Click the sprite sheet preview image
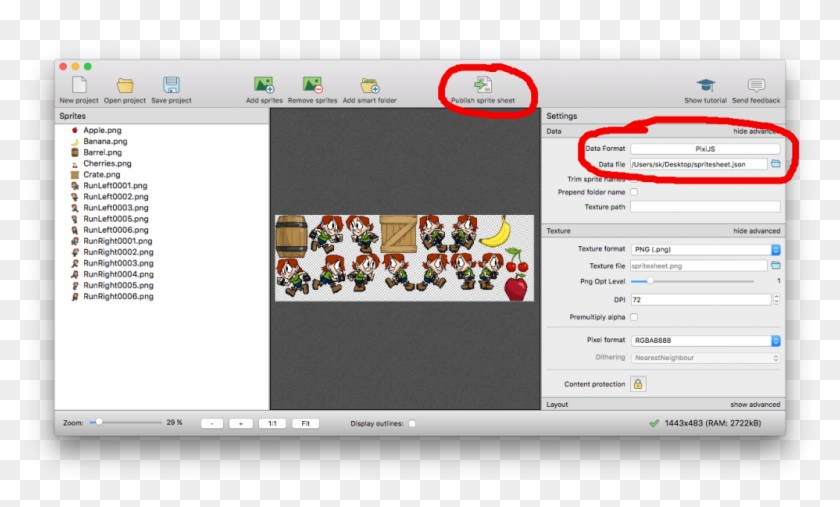Screen dimensions: 840x507 (404, 258)
